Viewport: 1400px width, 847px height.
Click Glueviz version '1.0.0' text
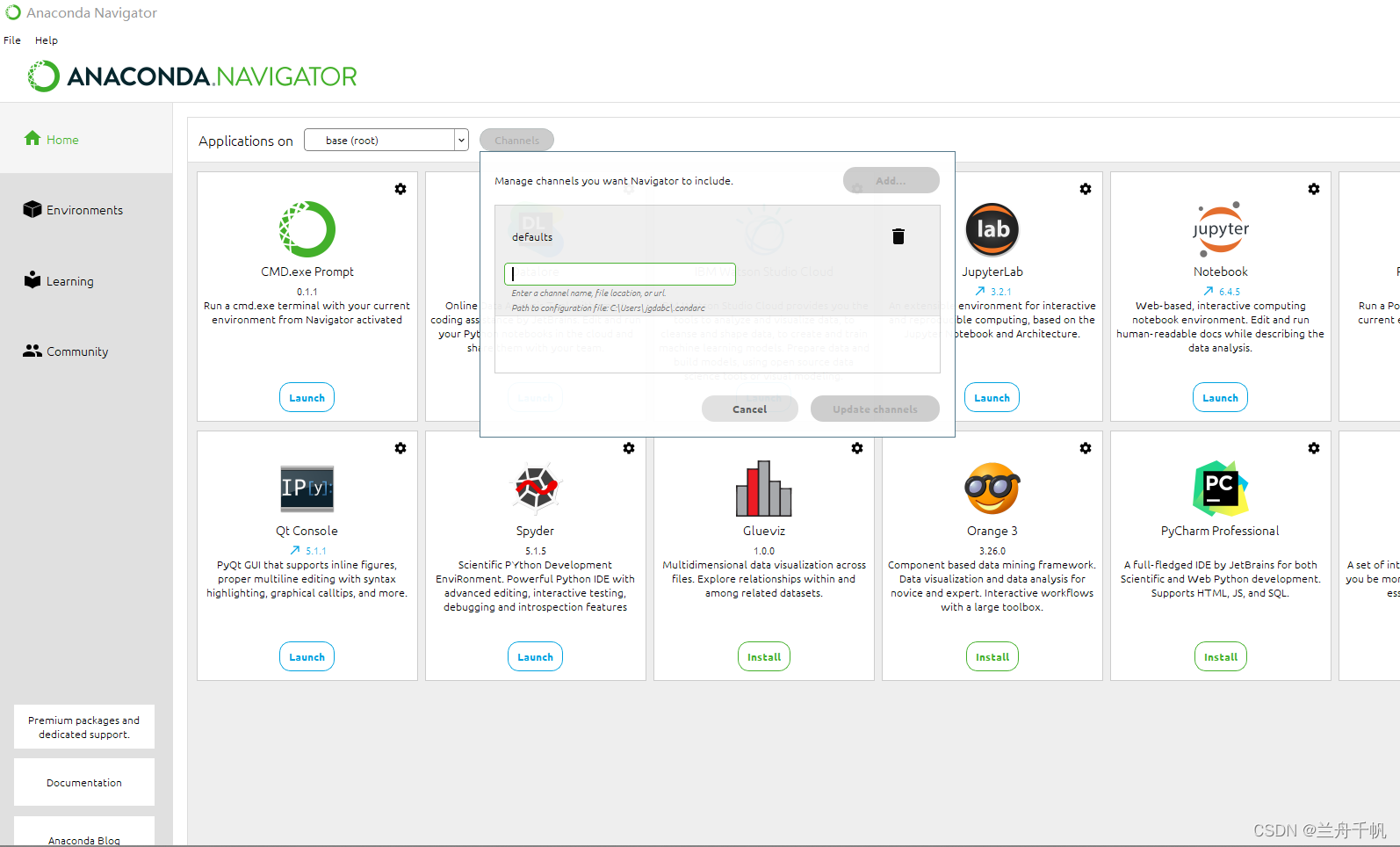click(x=764, y=551)
